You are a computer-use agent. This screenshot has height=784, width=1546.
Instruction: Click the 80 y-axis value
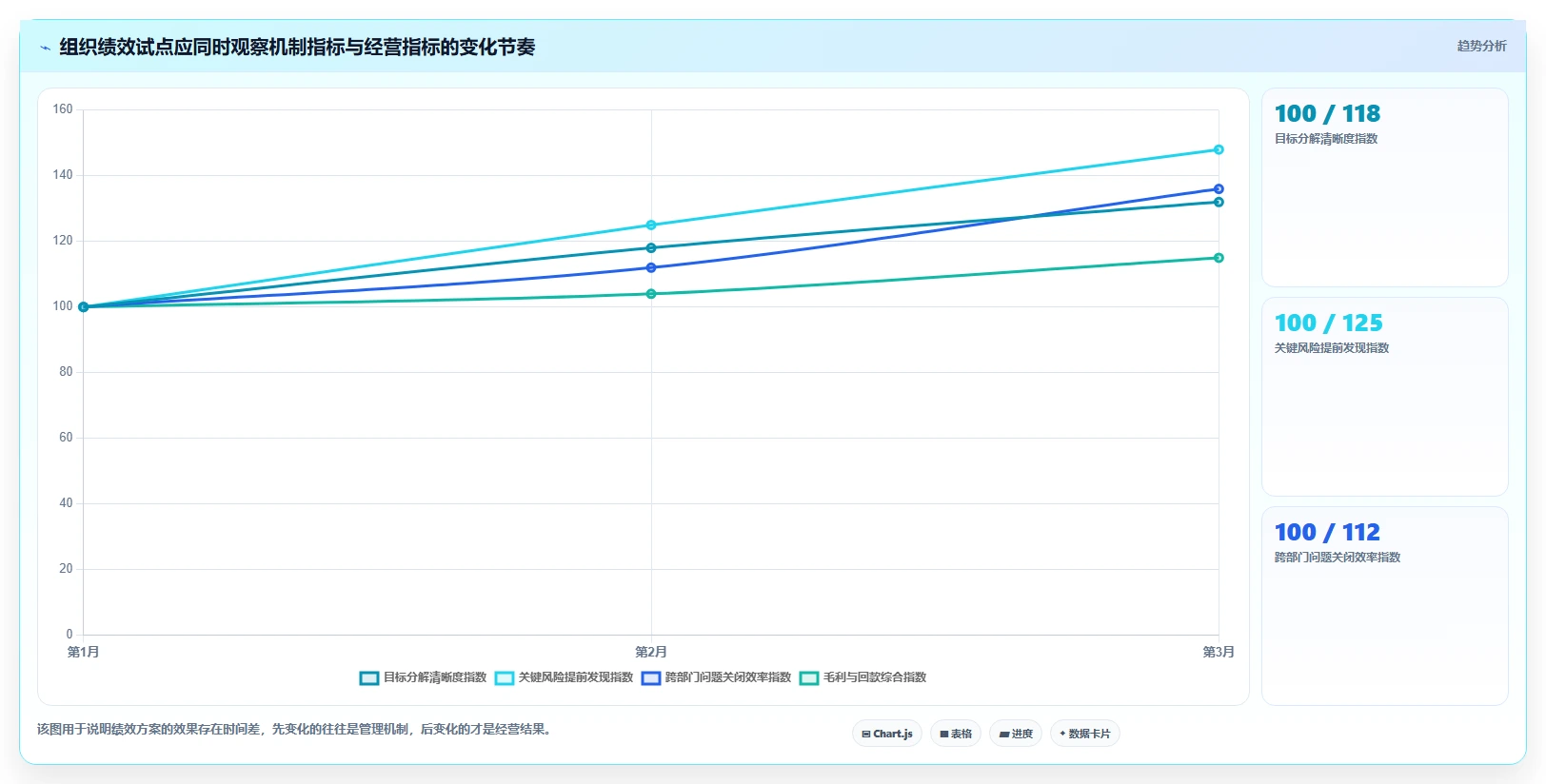coord(66,372)
